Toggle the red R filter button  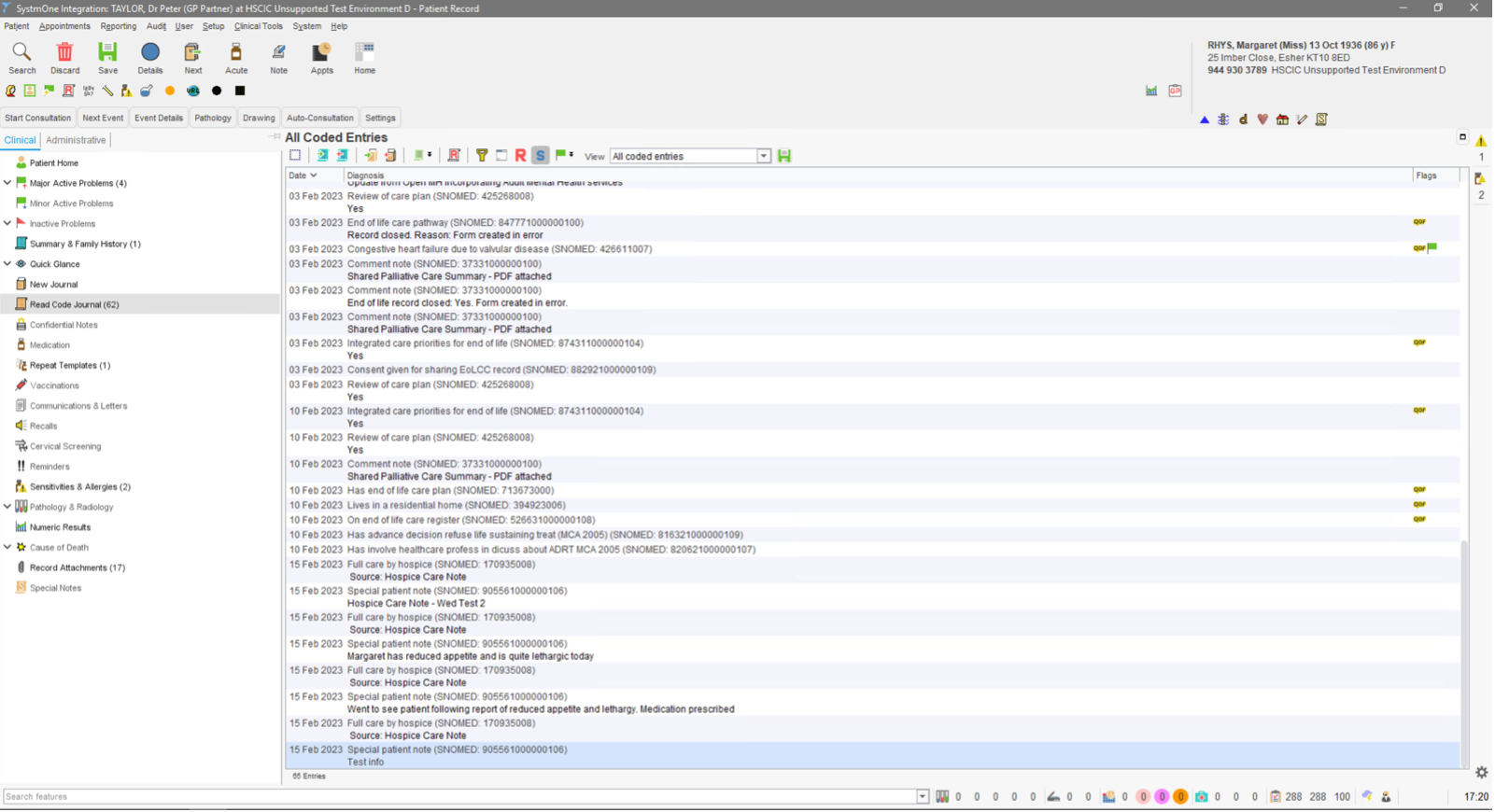click(x=520, y=156)
